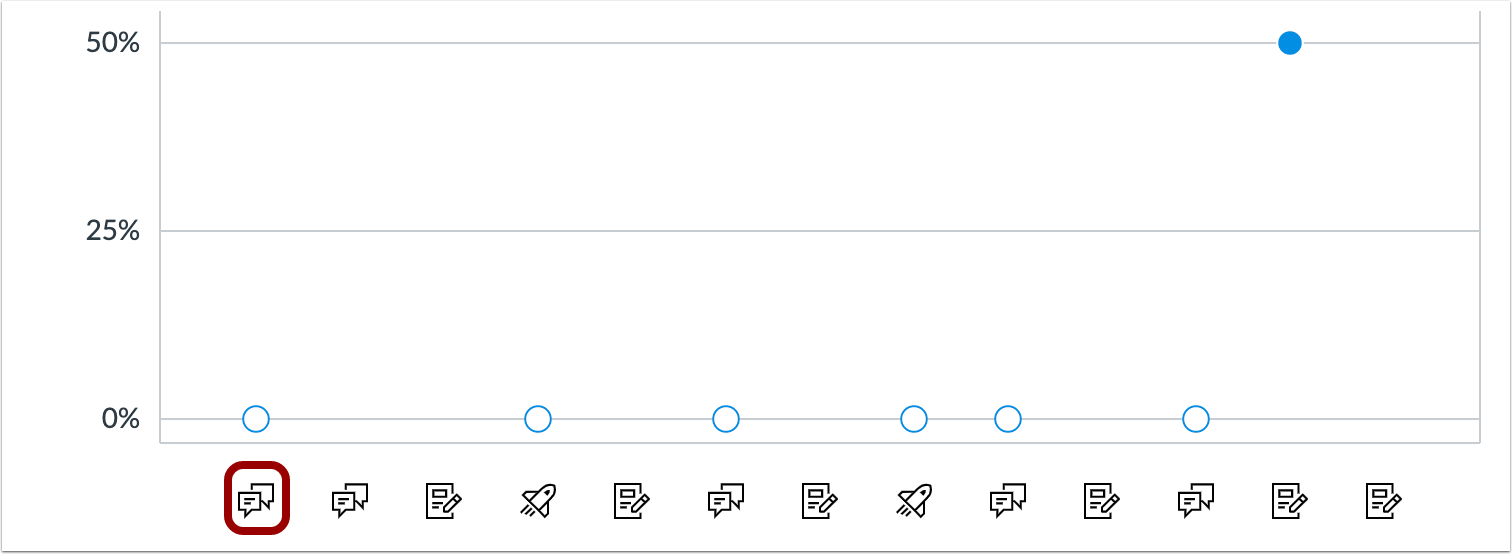Image resolution: width=1512 pixels, height=554 pixels.
Task: Open the fourth discussion icon from left
Action: [1008, 499]
